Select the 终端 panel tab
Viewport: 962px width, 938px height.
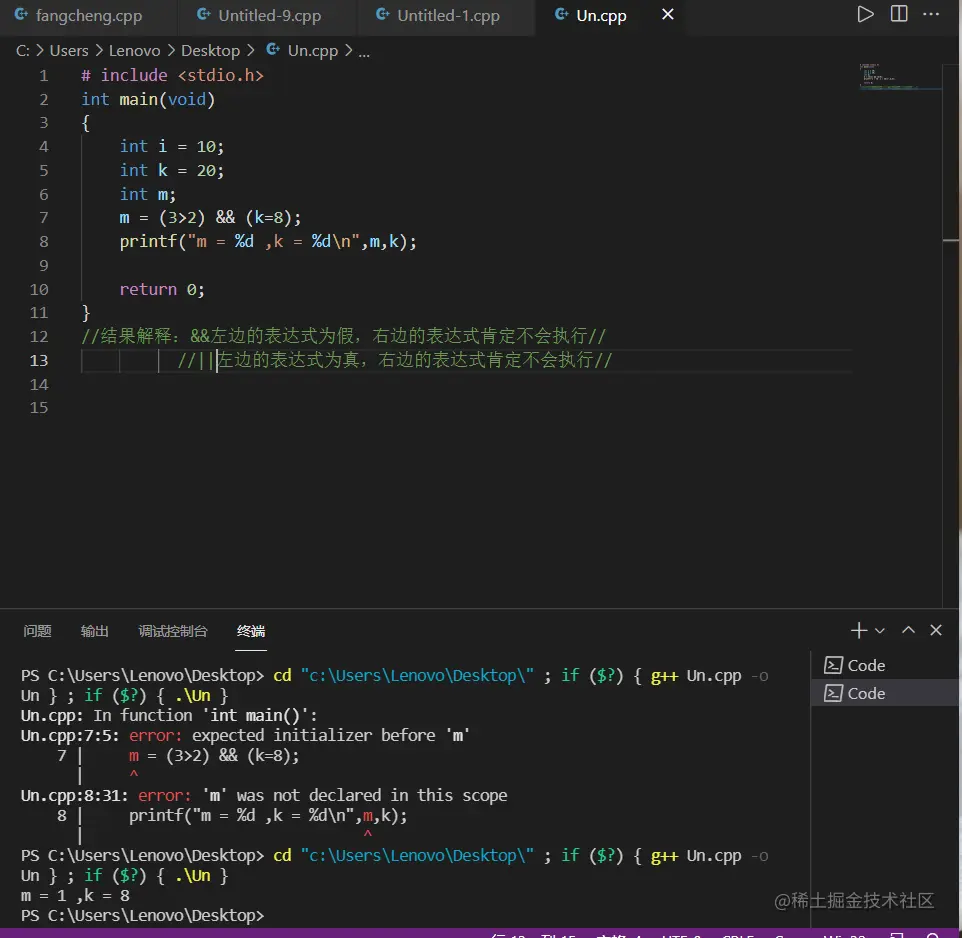[251, 631]
